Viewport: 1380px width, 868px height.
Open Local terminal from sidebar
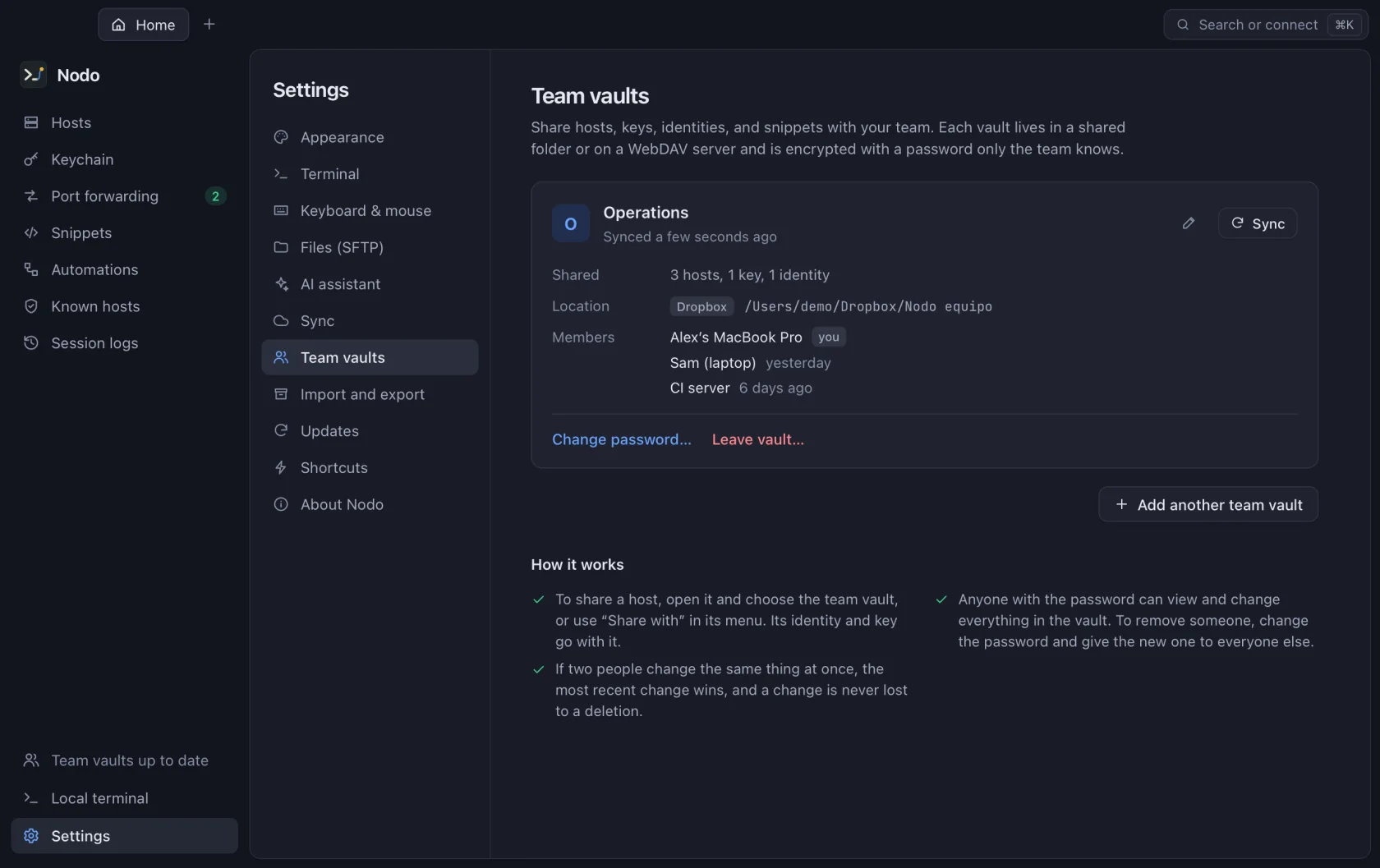pyautogui.click(x=125, y=798)
